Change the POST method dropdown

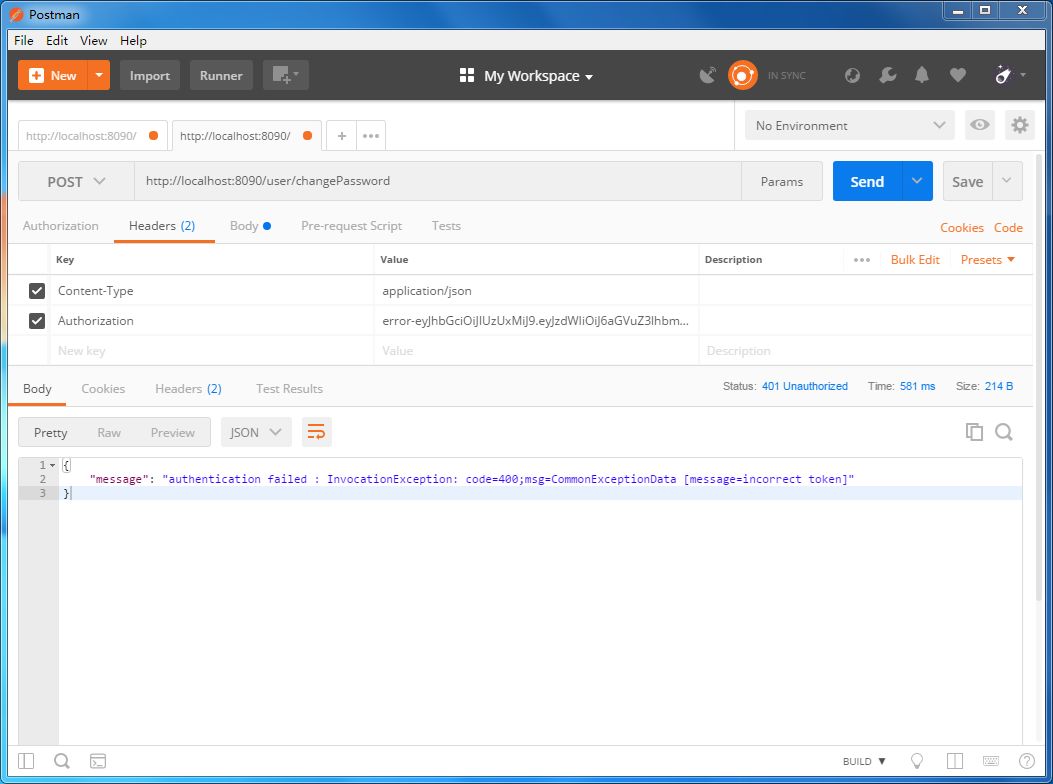76,181
